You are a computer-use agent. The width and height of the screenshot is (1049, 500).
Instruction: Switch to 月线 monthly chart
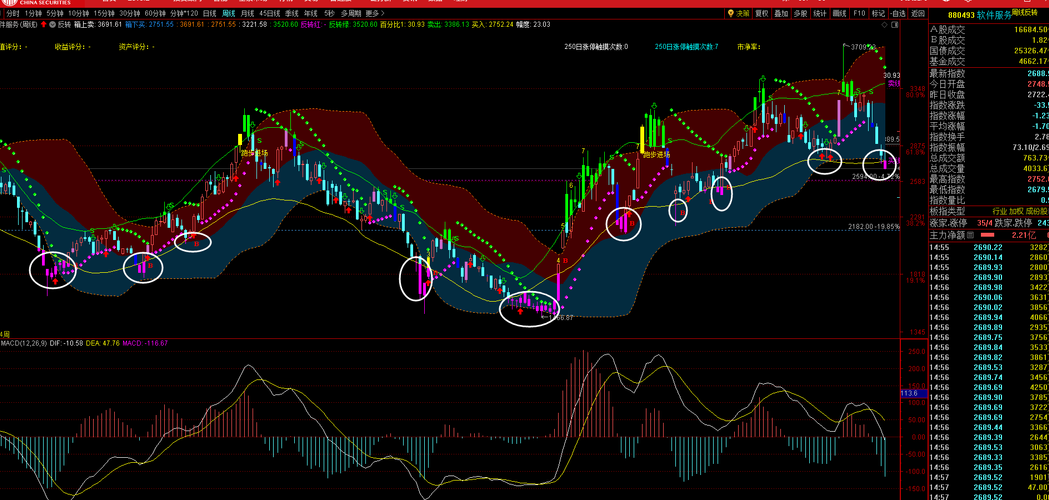click(248, 13)
